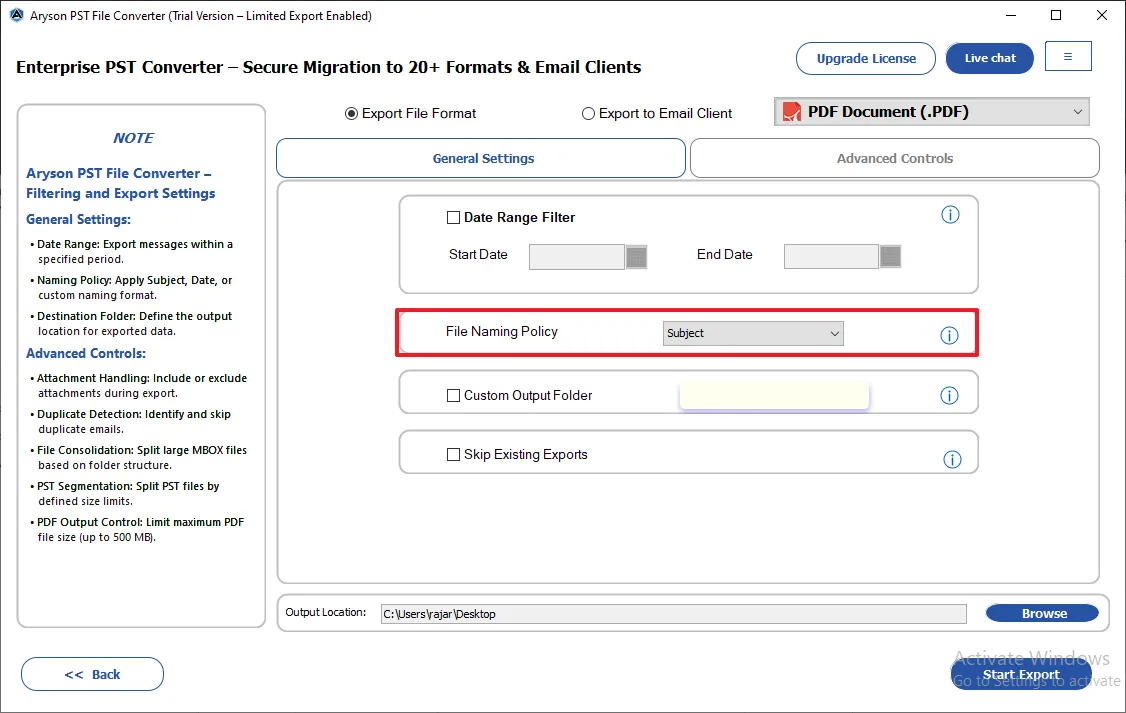The height and width of the screenshot is (713, 1126).
Task: Click the End Date input field
Action: (x=831, y=256)
